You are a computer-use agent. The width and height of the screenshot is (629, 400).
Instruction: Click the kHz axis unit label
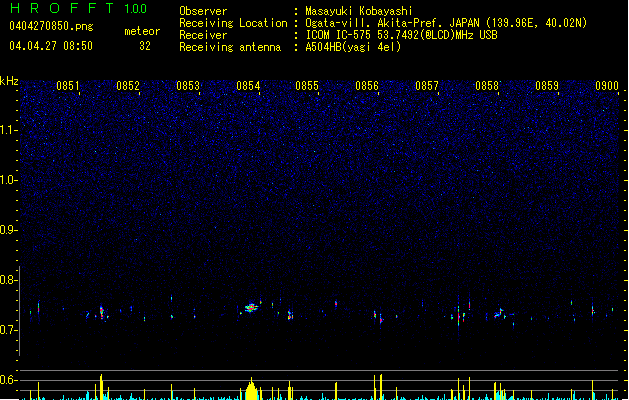(x=9, y=81)
